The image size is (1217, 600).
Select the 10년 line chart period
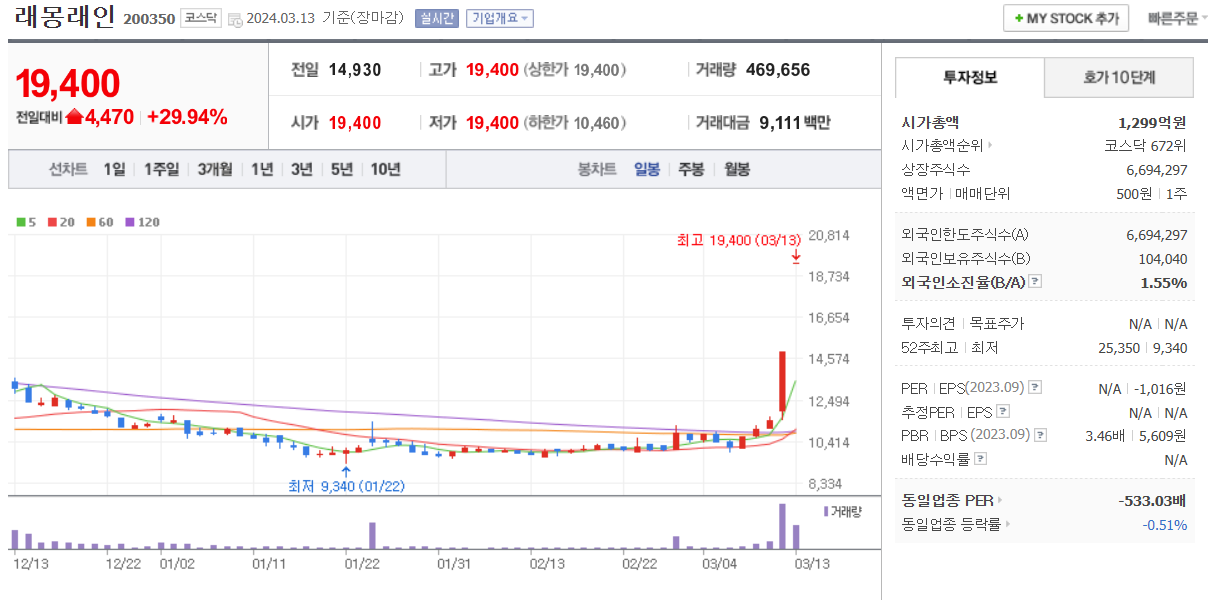click(385, 169)
